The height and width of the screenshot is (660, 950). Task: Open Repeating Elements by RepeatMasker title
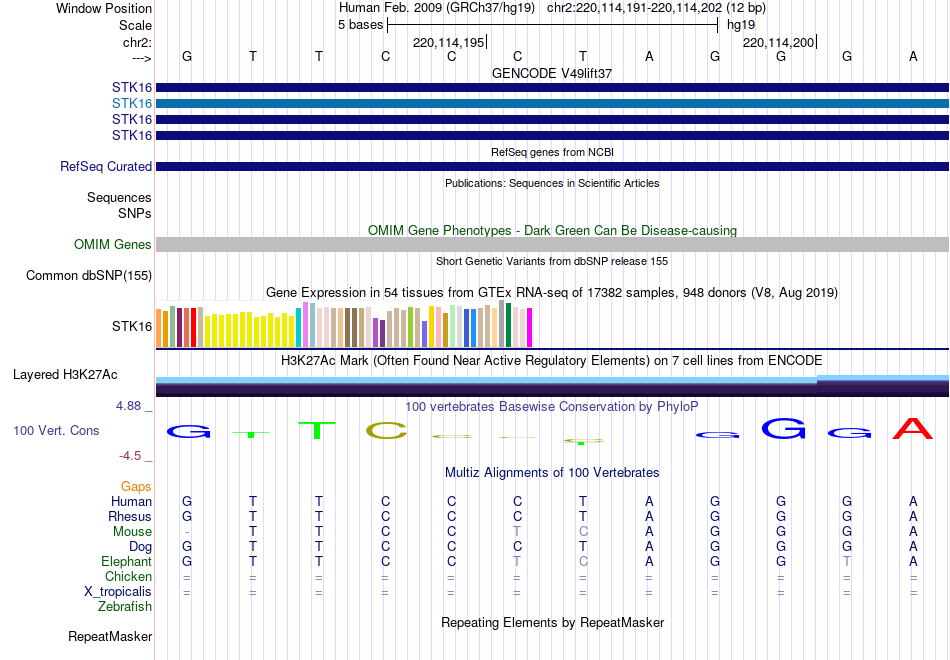[x=552, y=623]
